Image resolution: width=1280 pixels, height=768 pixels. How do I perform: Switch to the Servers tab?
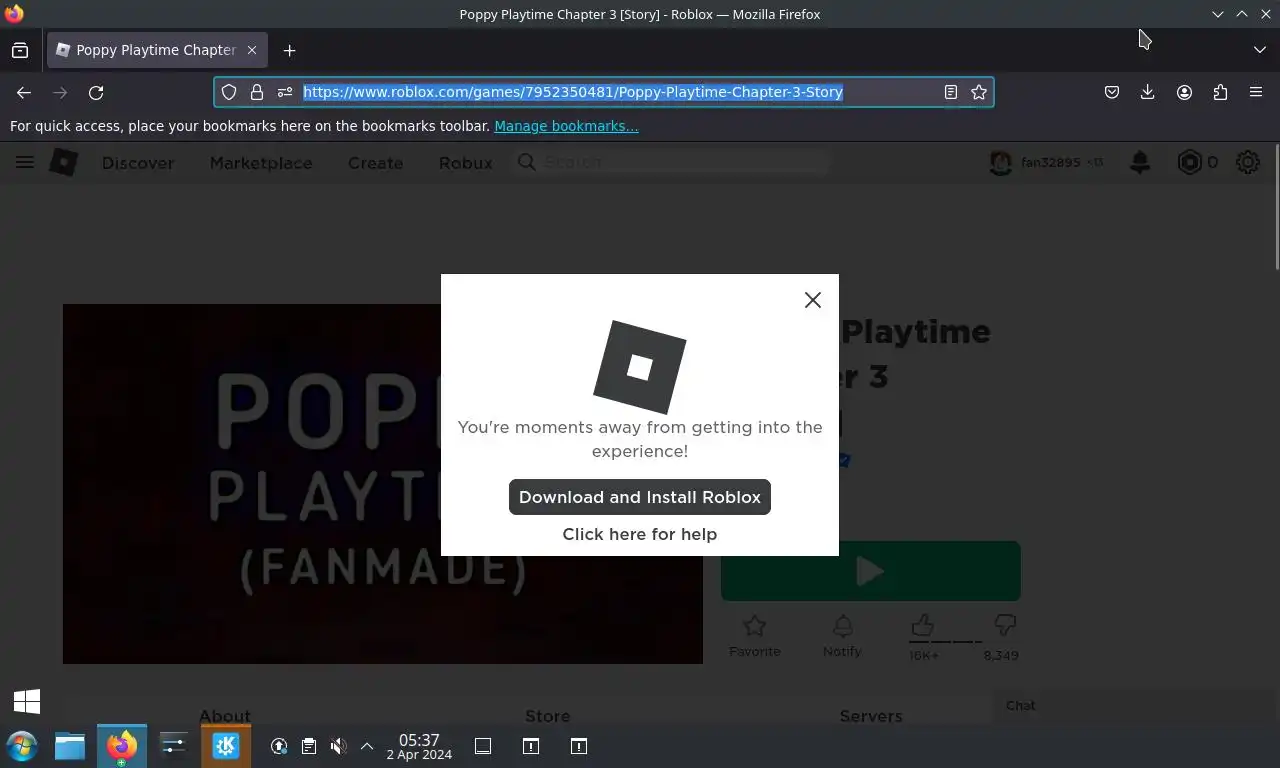point(871,715)
